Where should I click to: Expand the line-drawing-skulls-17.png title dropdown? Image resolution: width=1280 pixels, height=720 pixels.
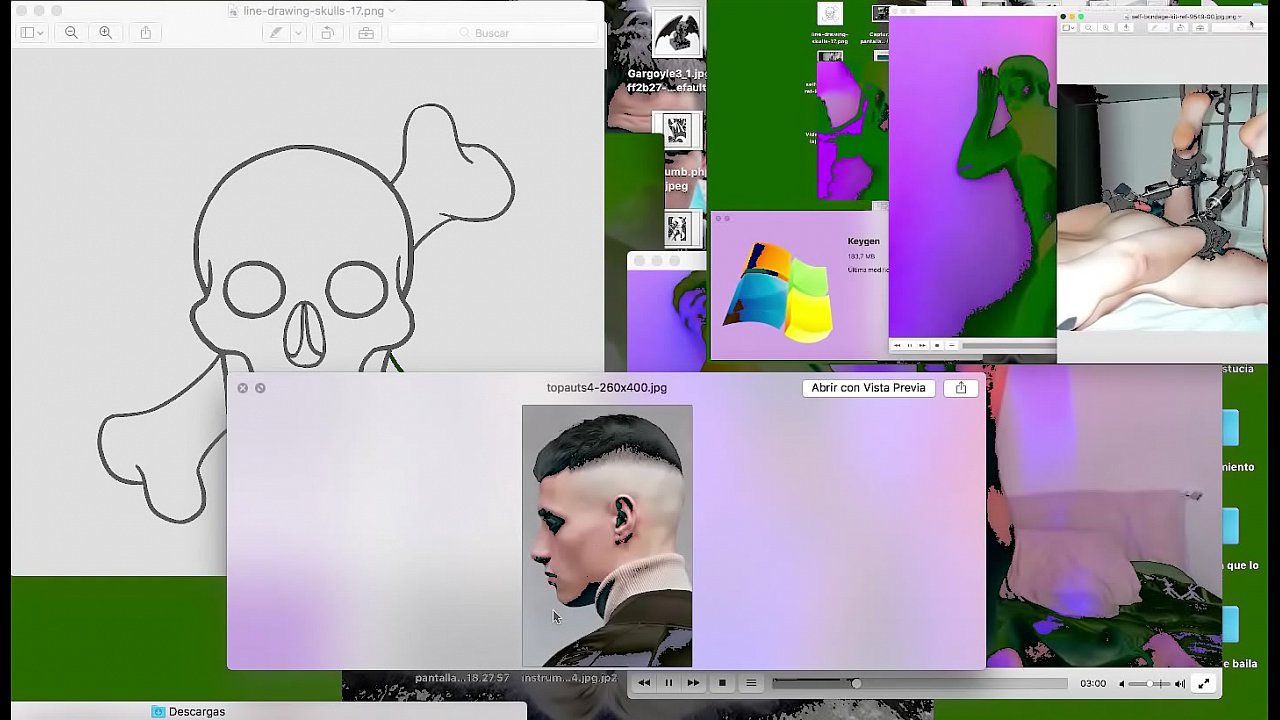point(391,11)
